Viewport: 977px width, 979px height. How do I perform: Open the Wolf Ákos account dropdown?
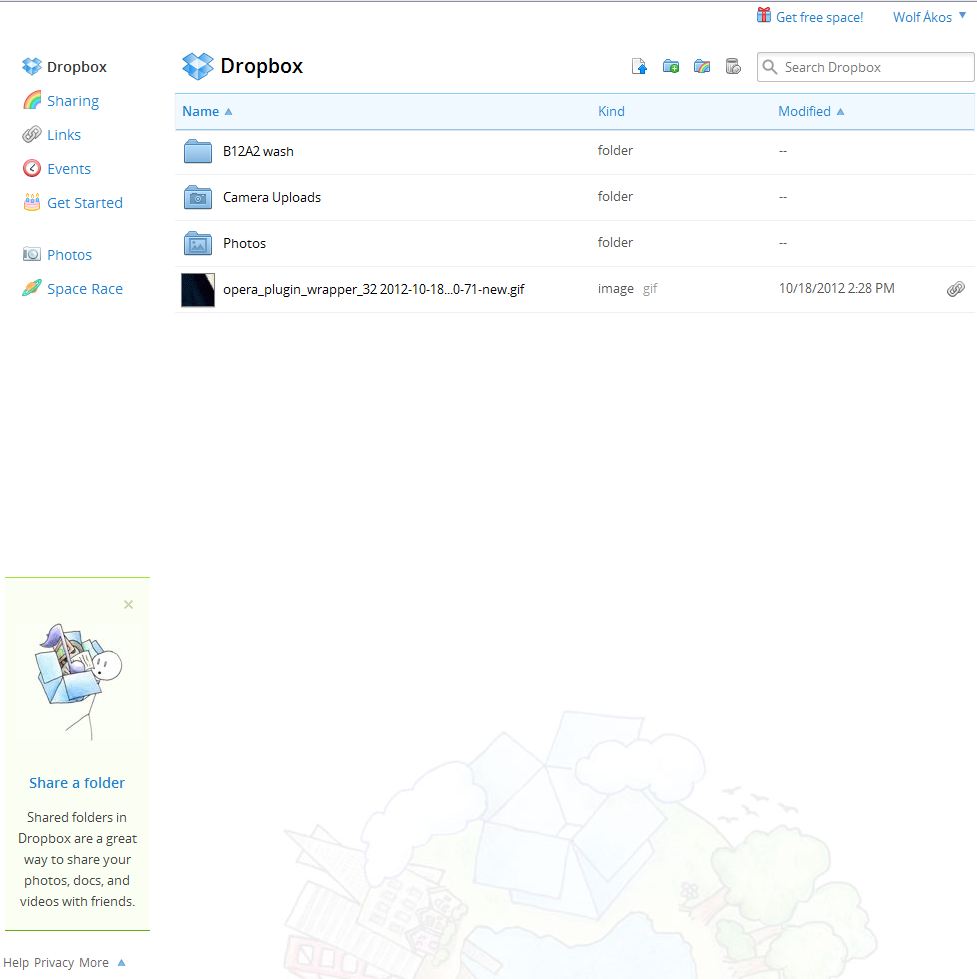(x=930, y=17)
